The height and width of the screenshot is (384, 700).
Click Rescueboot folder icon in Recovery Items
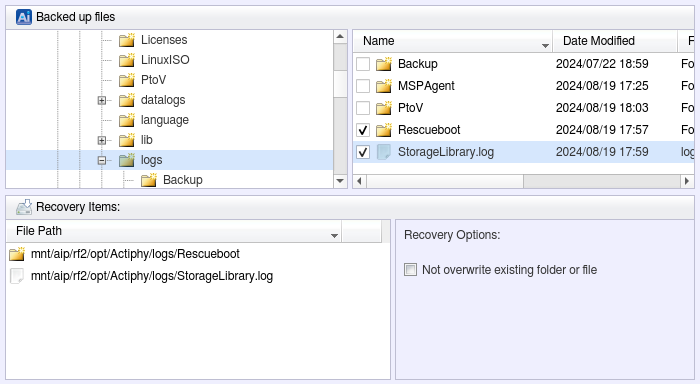[17, 254]
